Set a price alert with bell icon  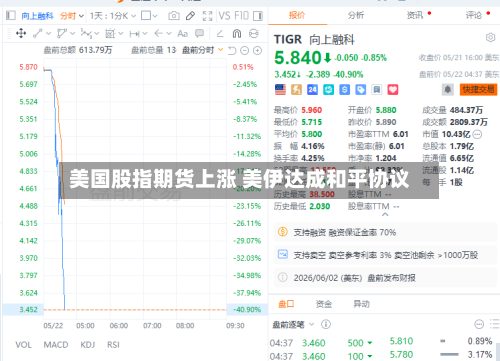pyautogui.click(x=448, y=89)
